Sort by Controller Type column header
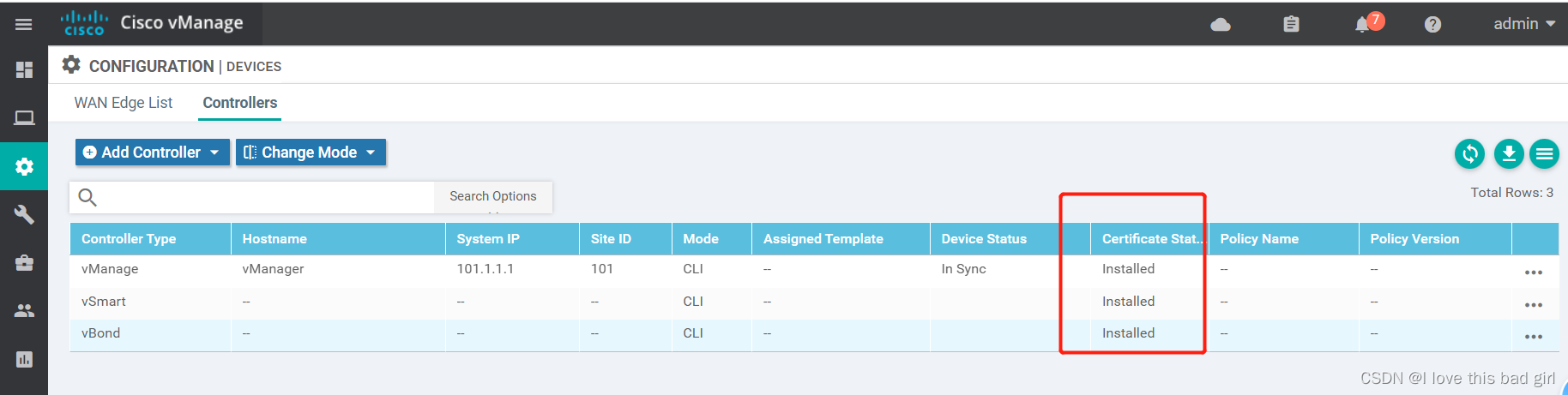Viewport: 1568px width, 395px height. [x=150, y=239]
